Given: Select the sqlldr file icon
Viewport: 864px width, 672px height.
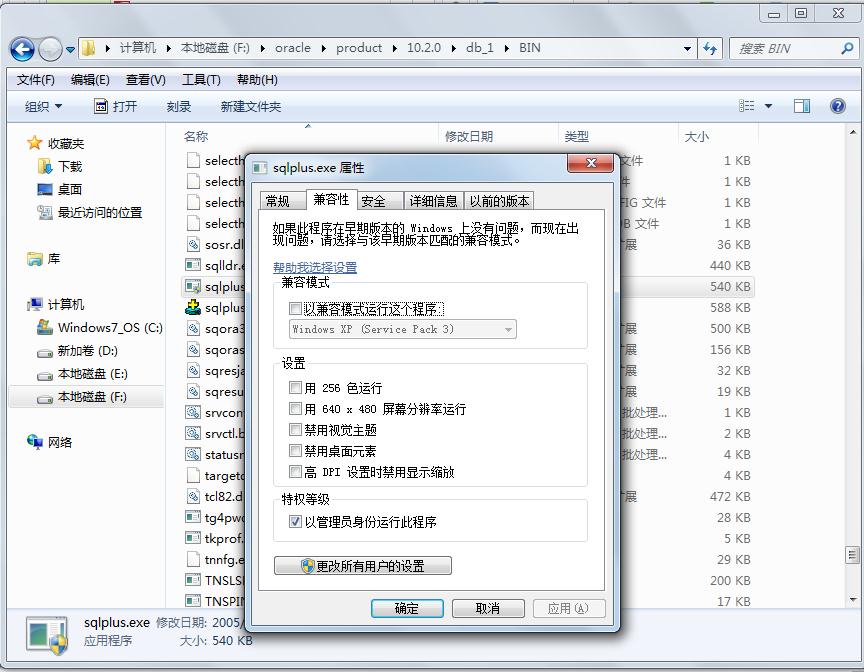Looking at the screenshot, I should coord(193,265).
